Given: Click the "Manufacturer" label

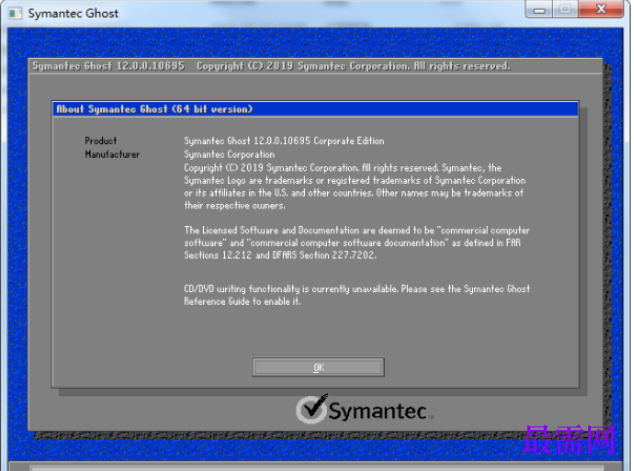Looking at the screenshot, I should pos(112,154).
